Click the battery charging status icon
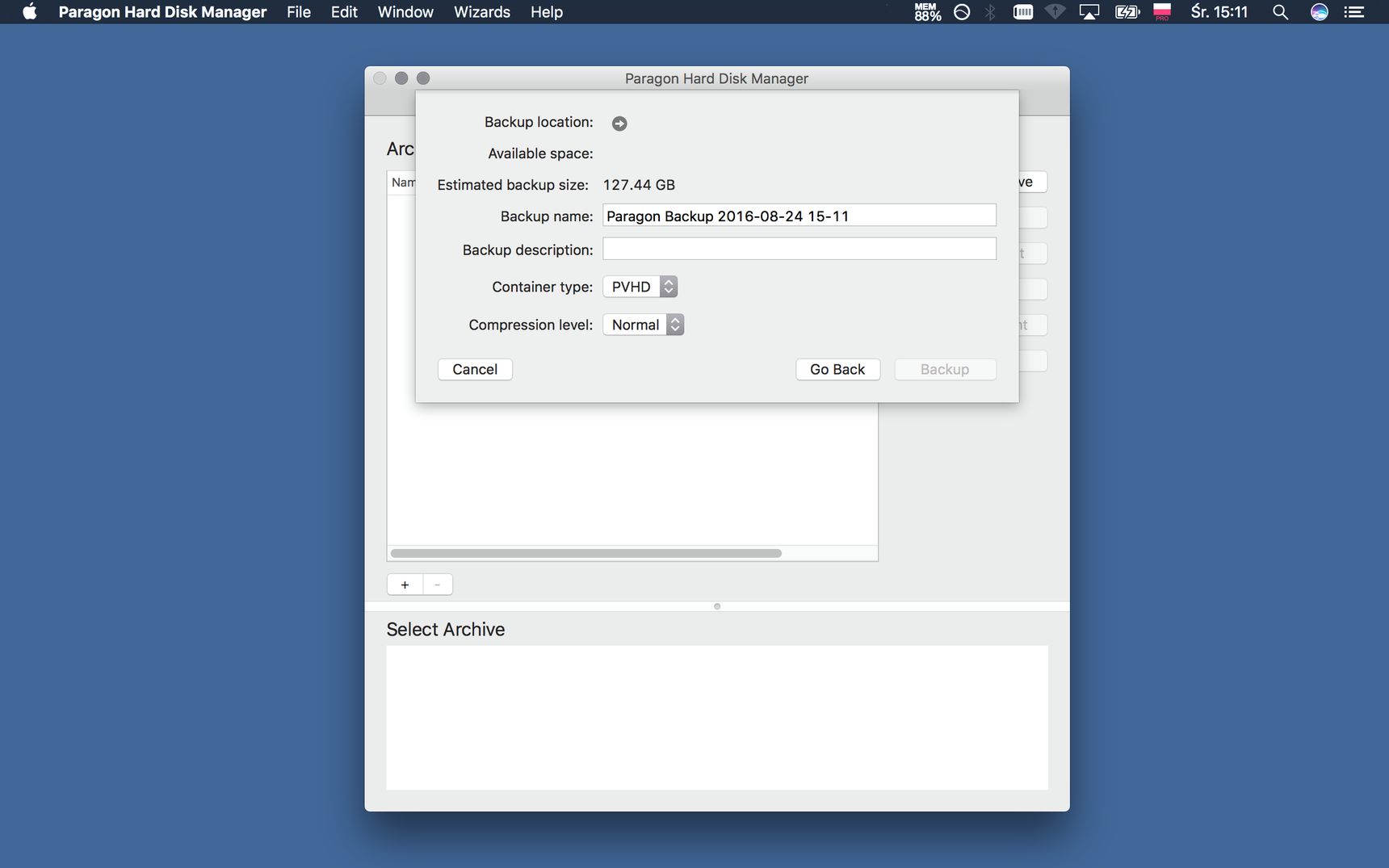Screen dimensions: 1389x868 [1127, 12]
